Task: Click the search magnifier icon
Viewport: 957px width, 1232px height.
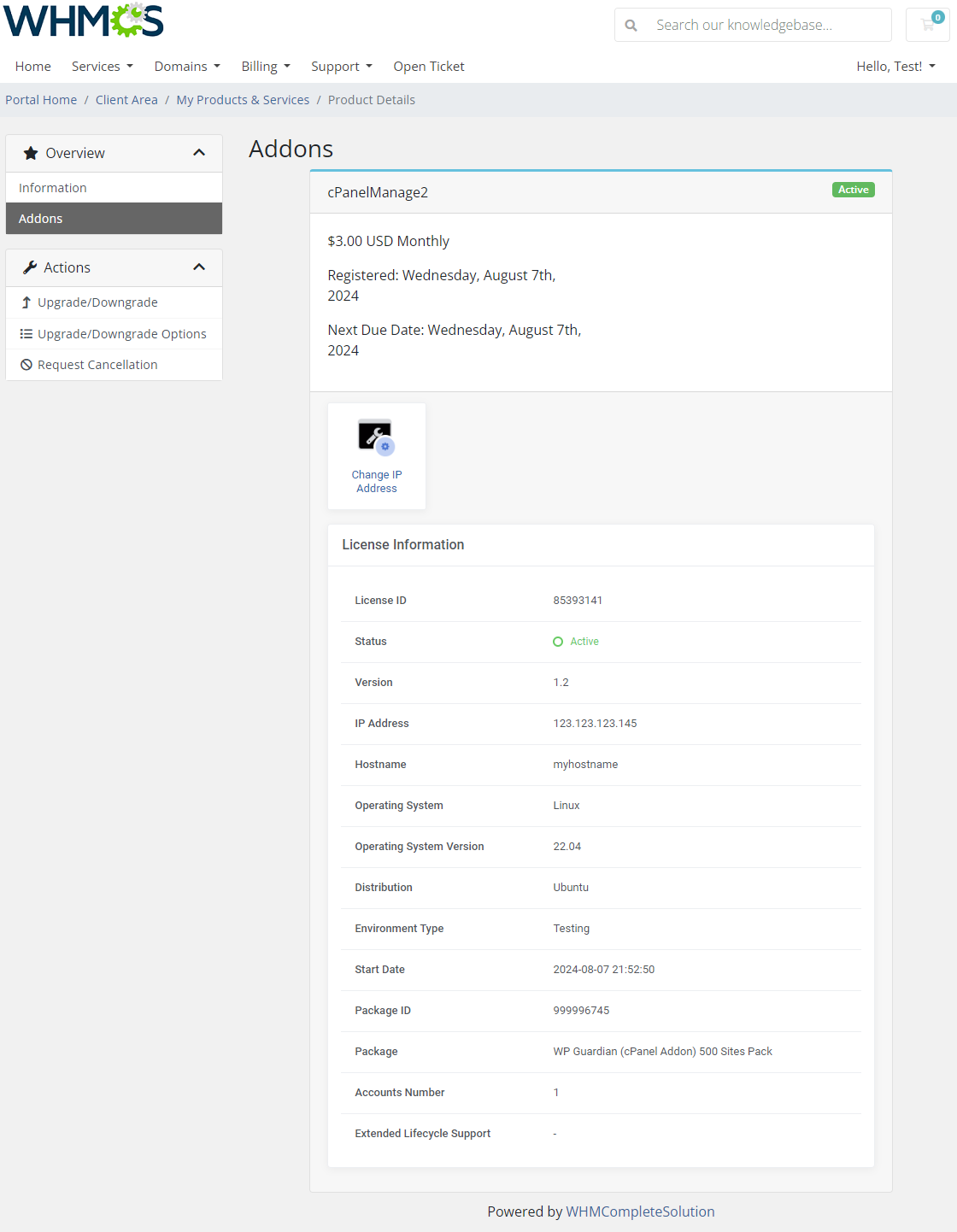Action: (x=631, y=26)
